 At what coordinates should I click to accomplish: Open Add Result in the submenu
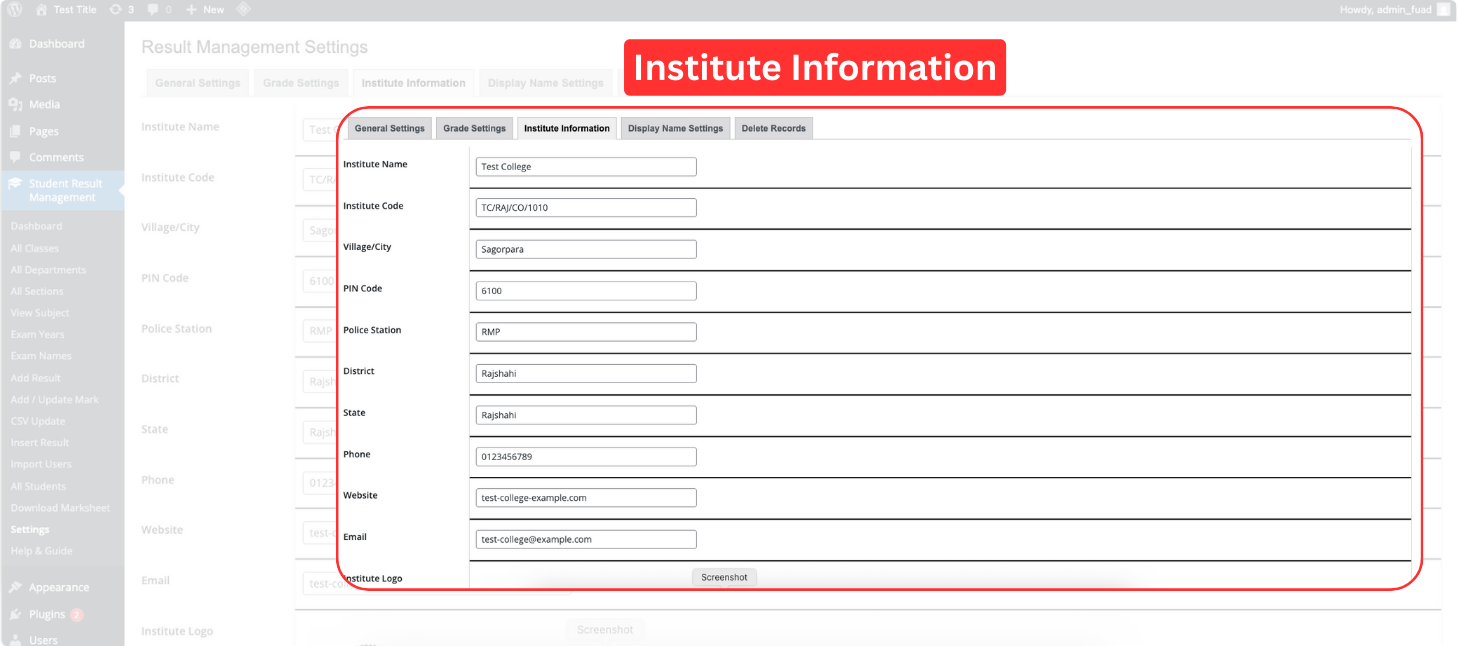(36, 378)
